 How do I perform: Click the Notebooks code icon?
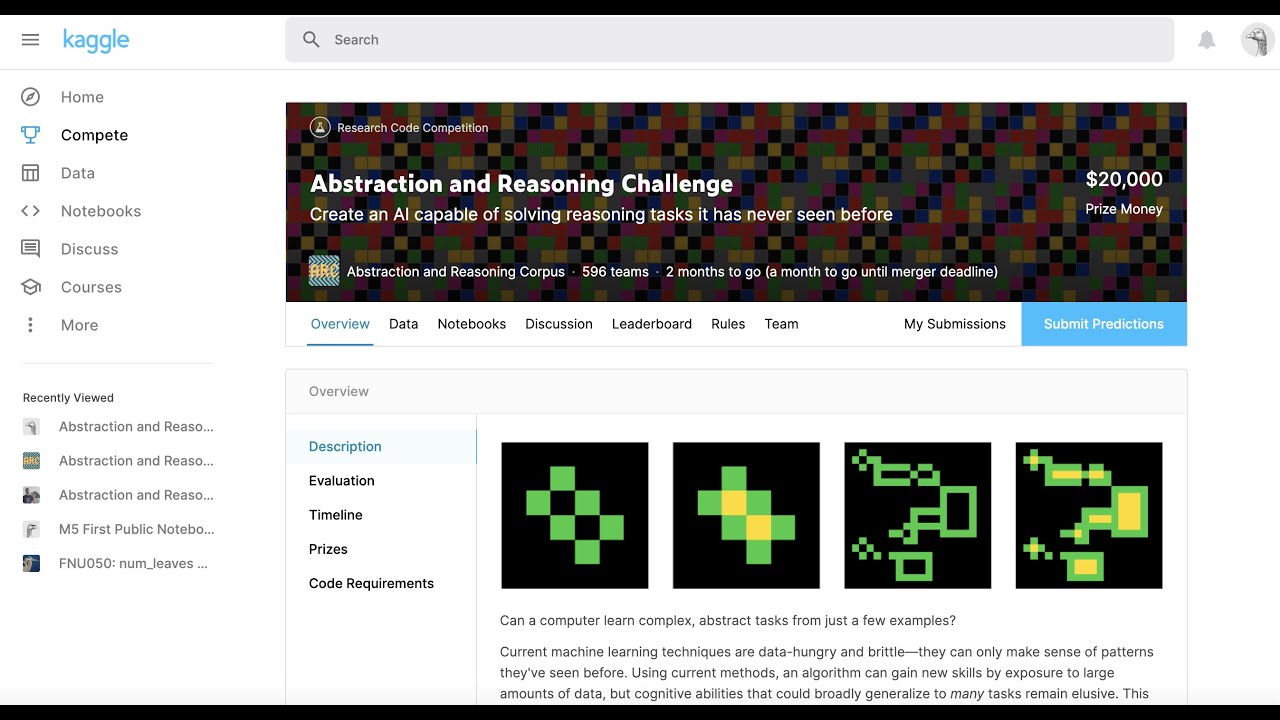31,211
